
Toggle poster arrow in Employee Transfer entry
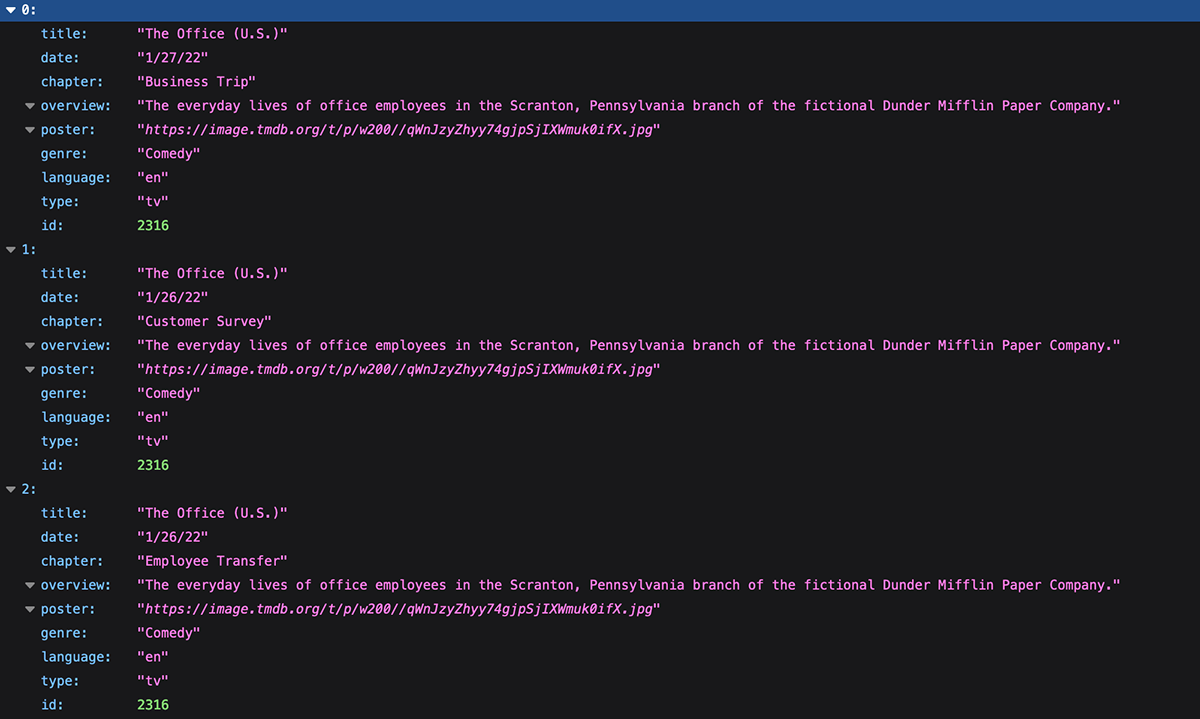[x=30, y=610]
